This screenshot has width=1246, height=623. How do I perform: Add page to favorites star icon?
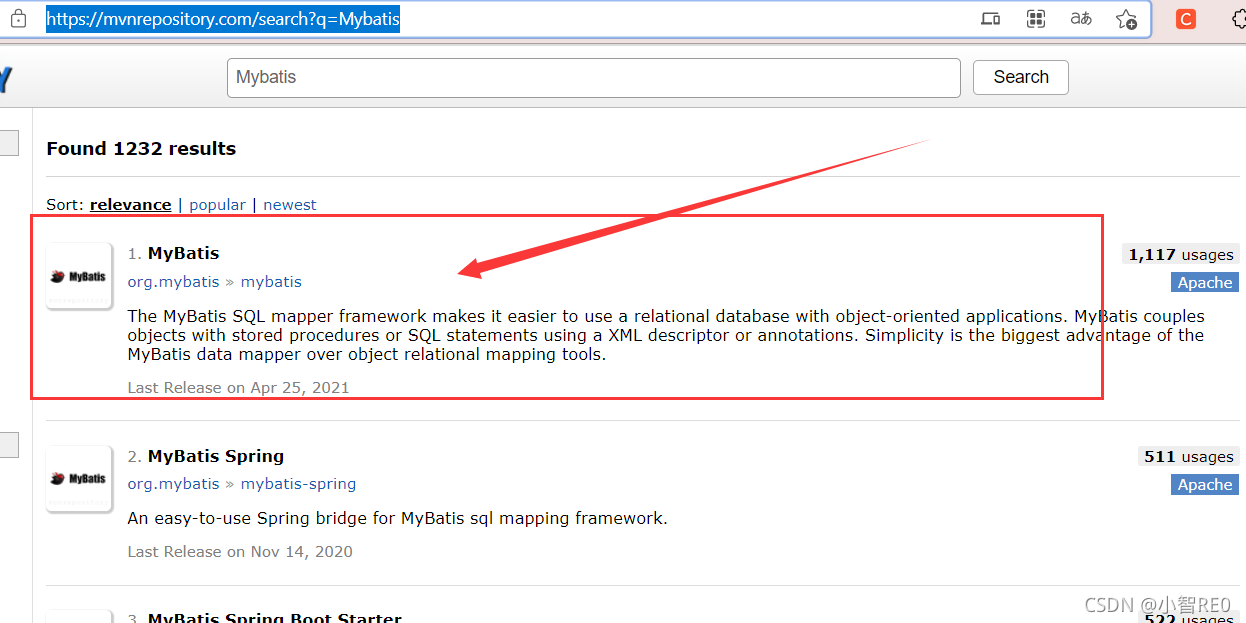click(1126, 19)
